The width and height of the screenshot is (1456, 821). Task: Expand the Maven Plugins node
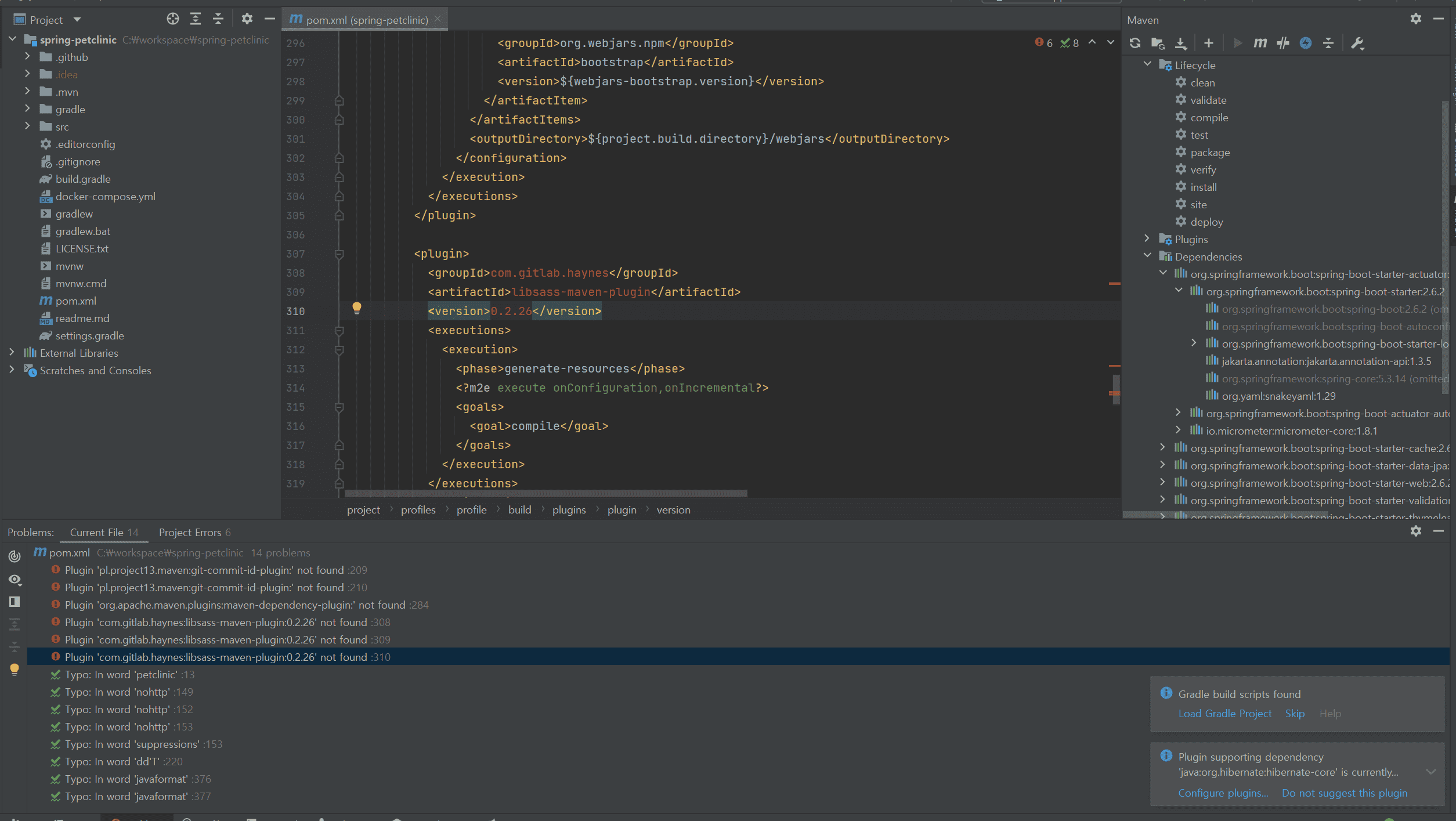1147,238
